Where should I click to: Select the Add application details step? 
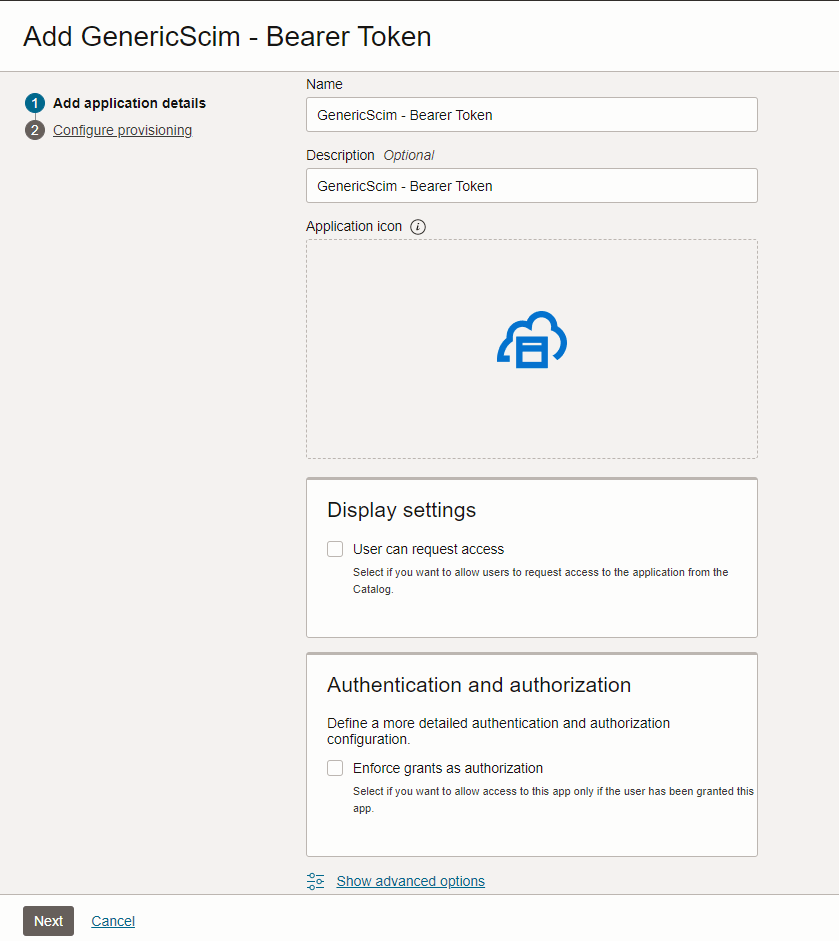[128, 102]
